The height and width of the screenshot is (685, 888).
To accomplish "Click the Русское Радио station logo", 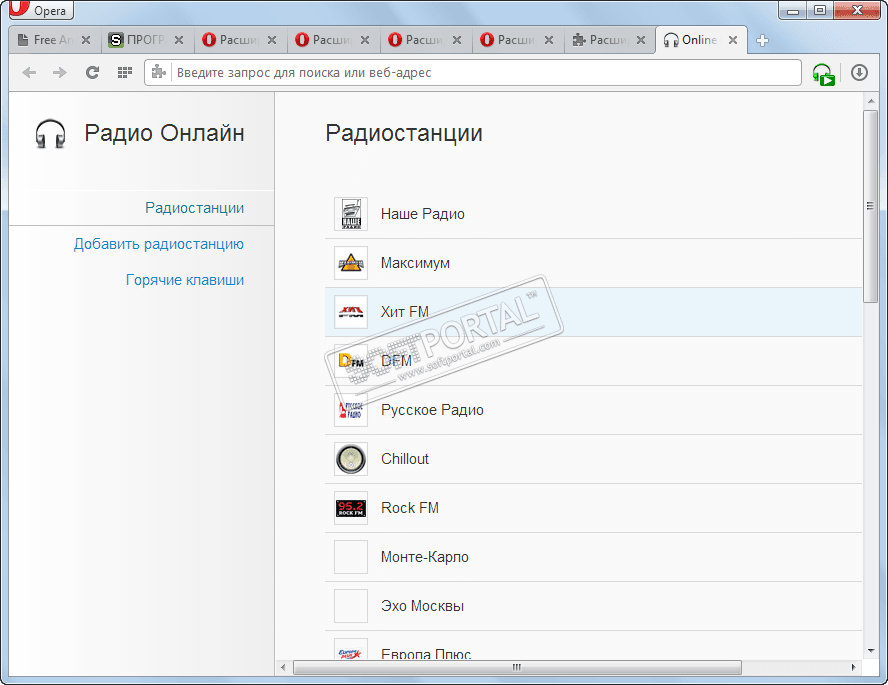I will (x=351, y=410).
